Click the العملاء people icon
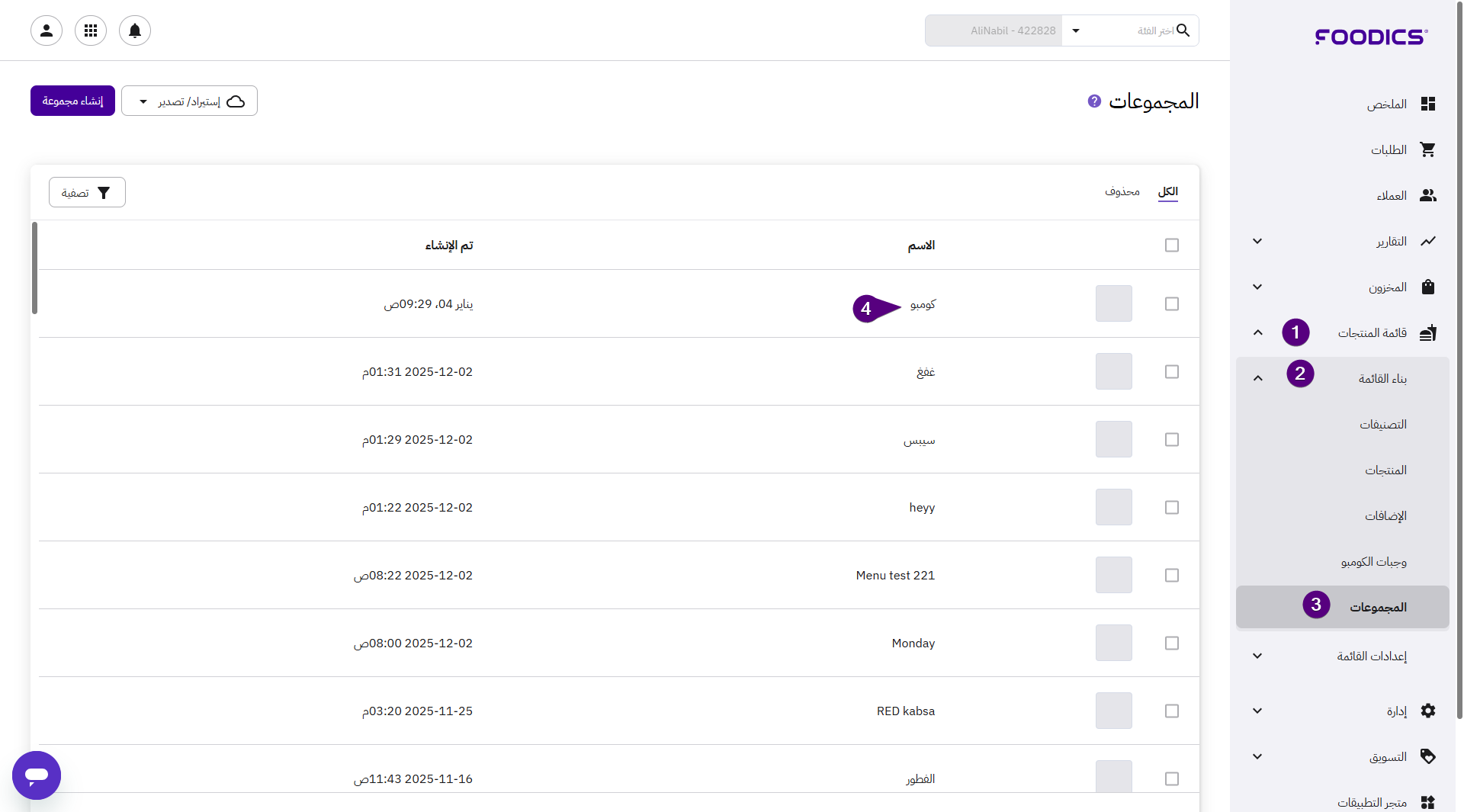The width and height of the screenshot is (1464, 812). [x=1427, y=196]
